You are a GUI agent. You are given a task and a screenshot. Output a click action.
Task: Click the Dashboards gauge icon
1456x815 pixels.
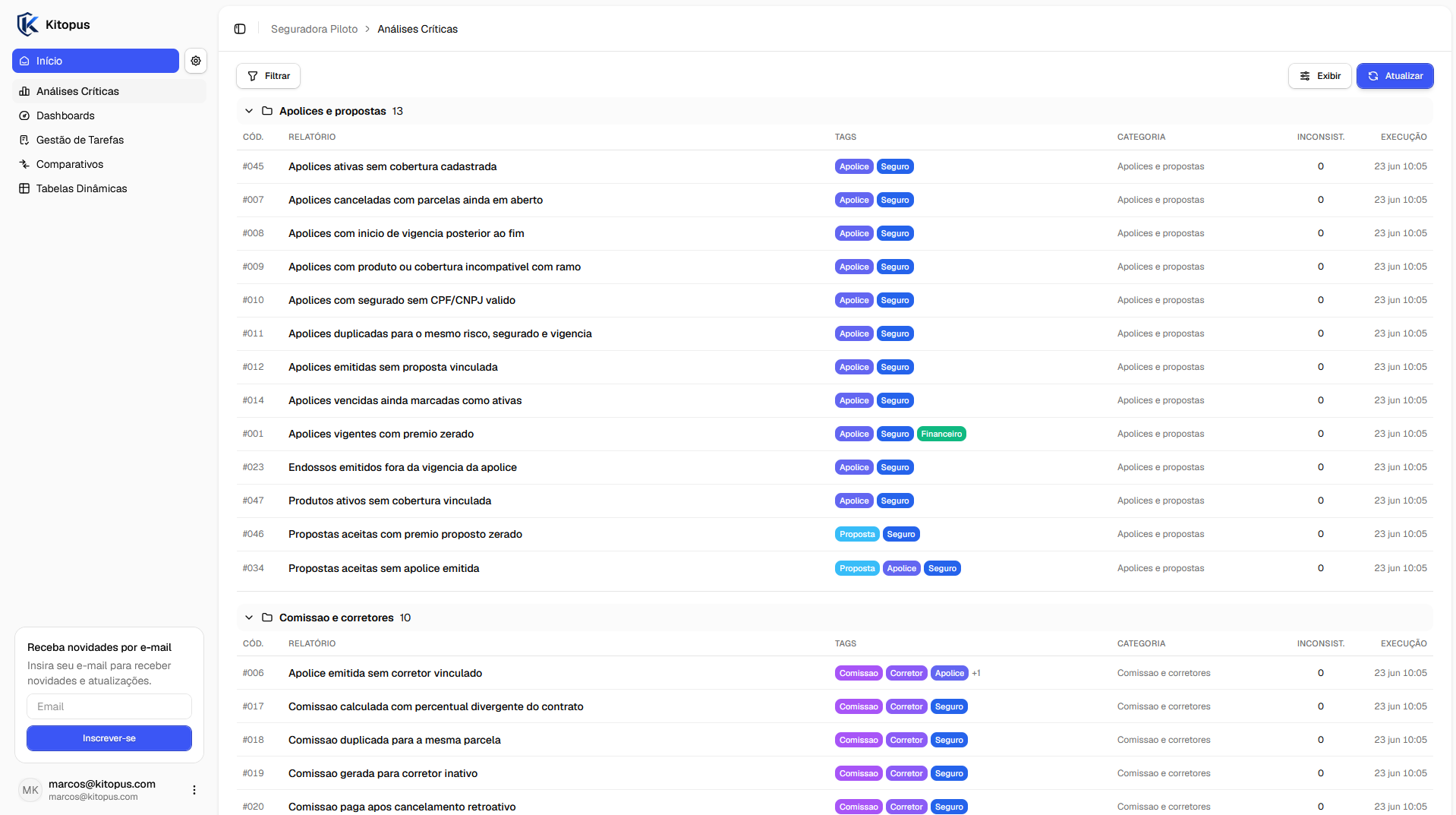24,115
